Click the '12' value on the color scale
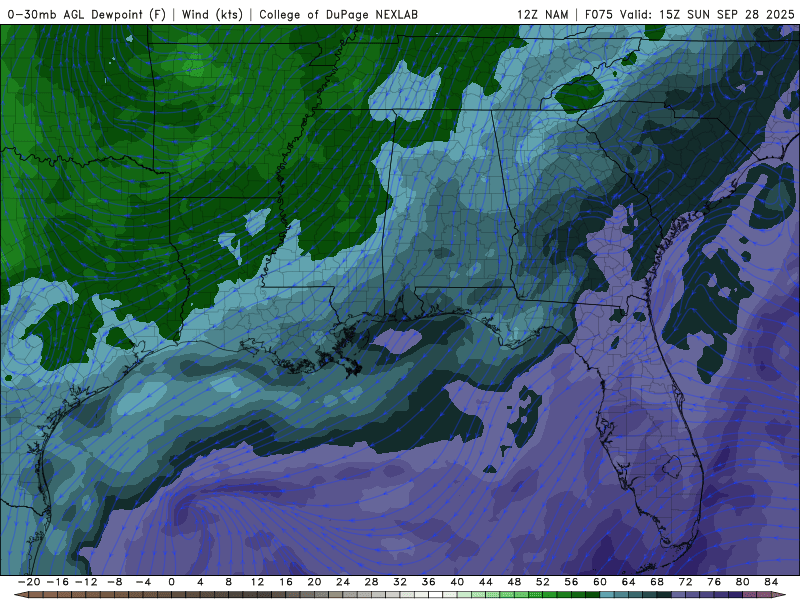Screen dimensions: 800x600 [257, 582]
